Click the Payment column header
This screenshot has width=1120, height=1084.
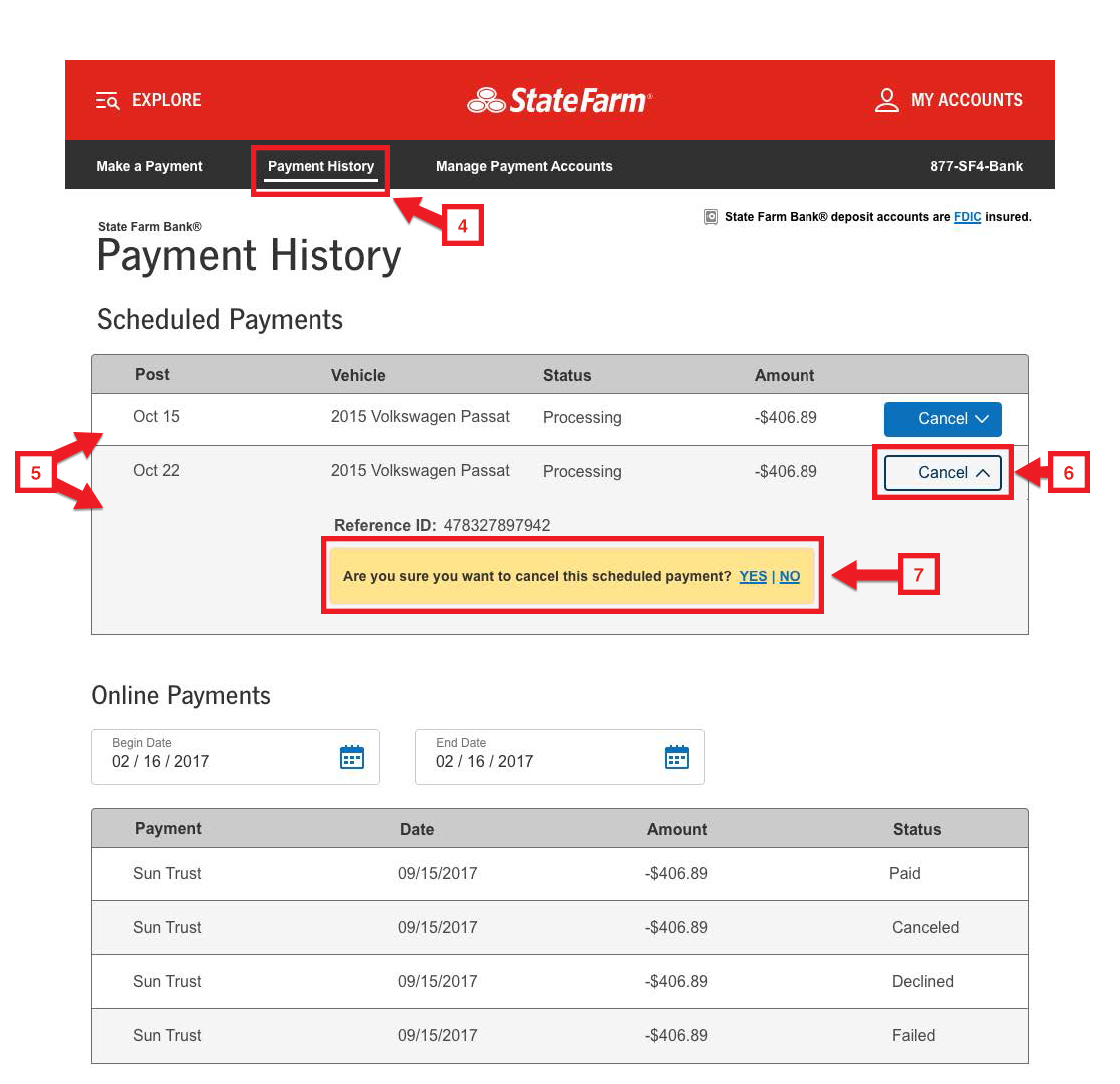(168, 829)
